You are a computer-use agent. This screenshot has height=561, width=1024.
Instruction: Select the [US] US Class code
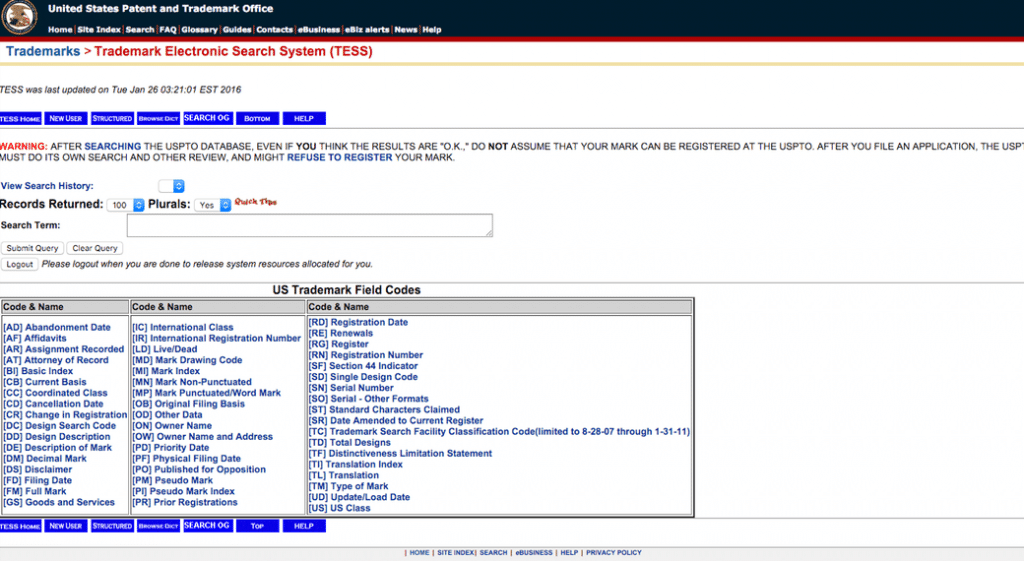(x=340, y=508)
